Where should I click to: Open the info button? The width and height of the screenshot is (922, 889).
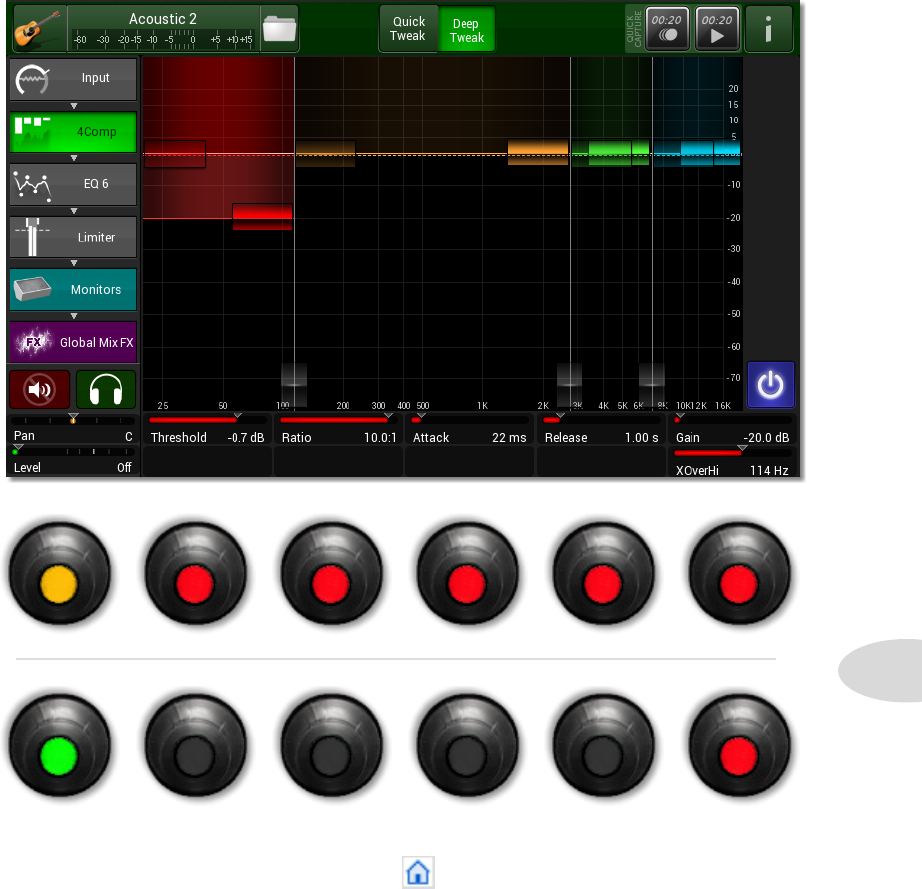pyautogui.click(x=768, y=29)
